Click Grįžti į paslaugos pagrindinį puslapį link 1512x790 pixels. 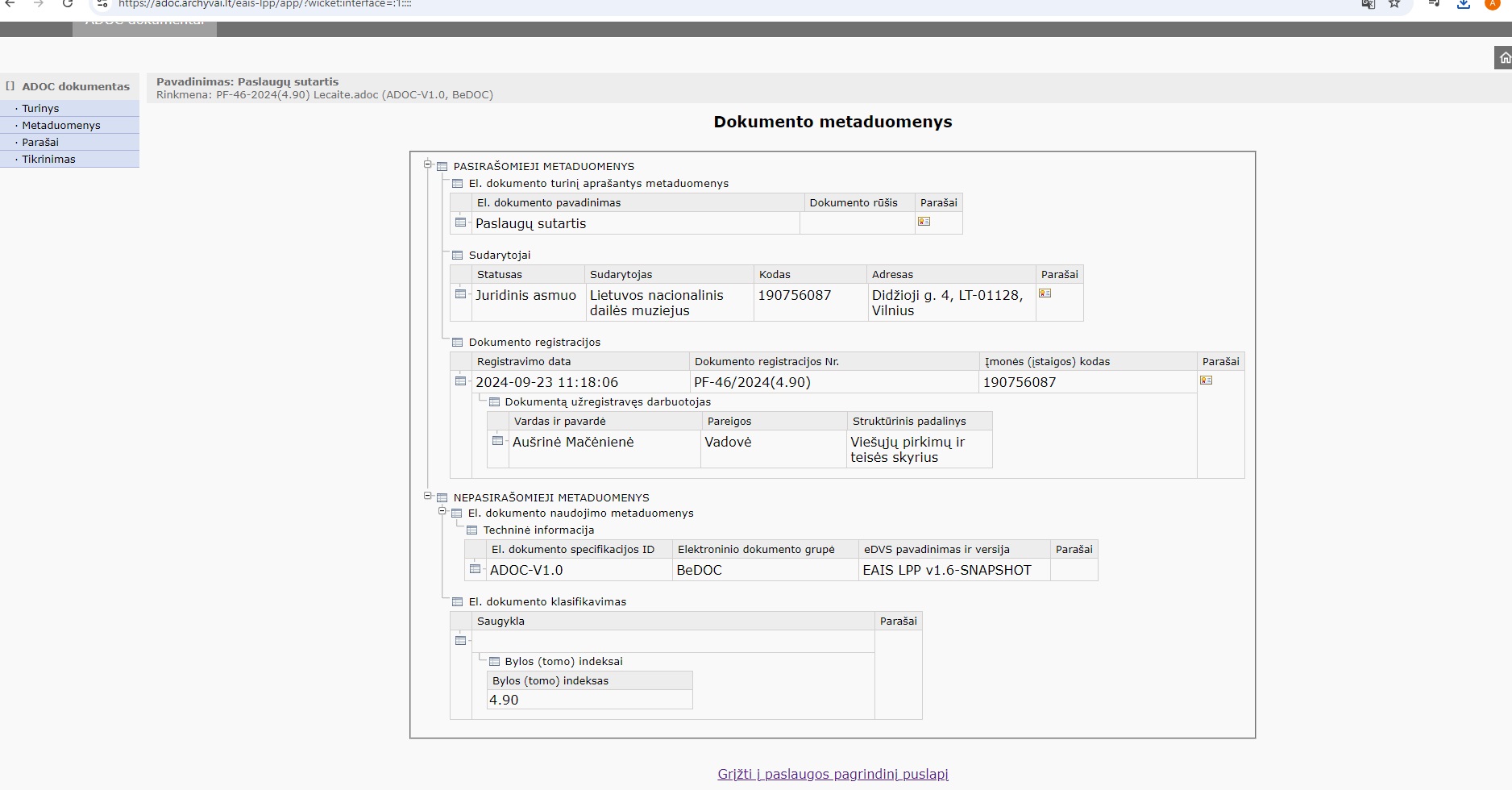pos(833,774)
